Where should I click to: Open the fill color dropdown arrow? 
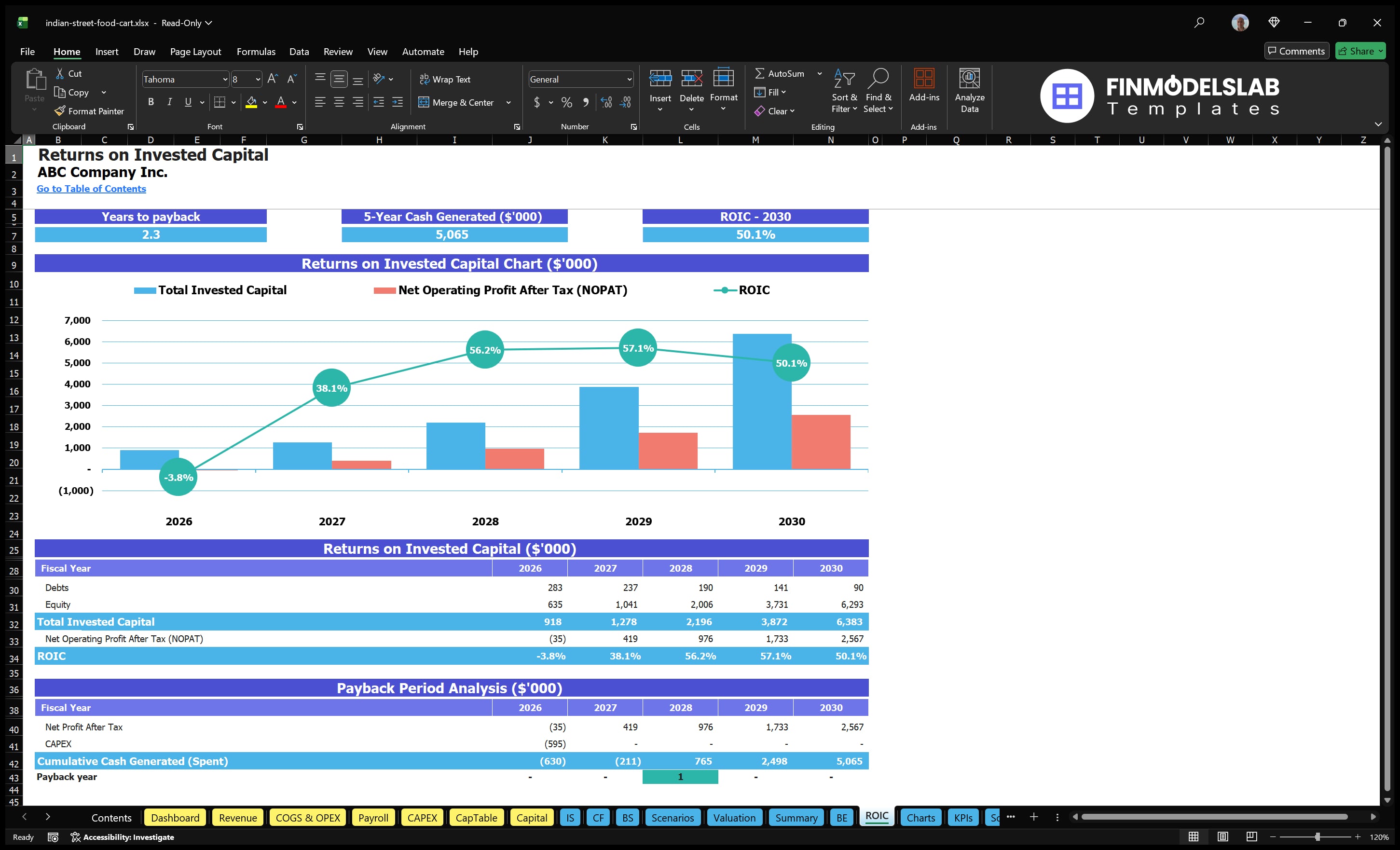coord(265,103)
